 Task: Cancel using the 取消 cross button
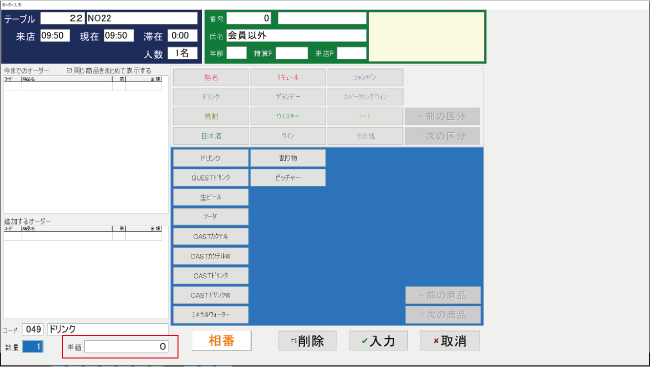pyautogui.click(x=450, y=341)
